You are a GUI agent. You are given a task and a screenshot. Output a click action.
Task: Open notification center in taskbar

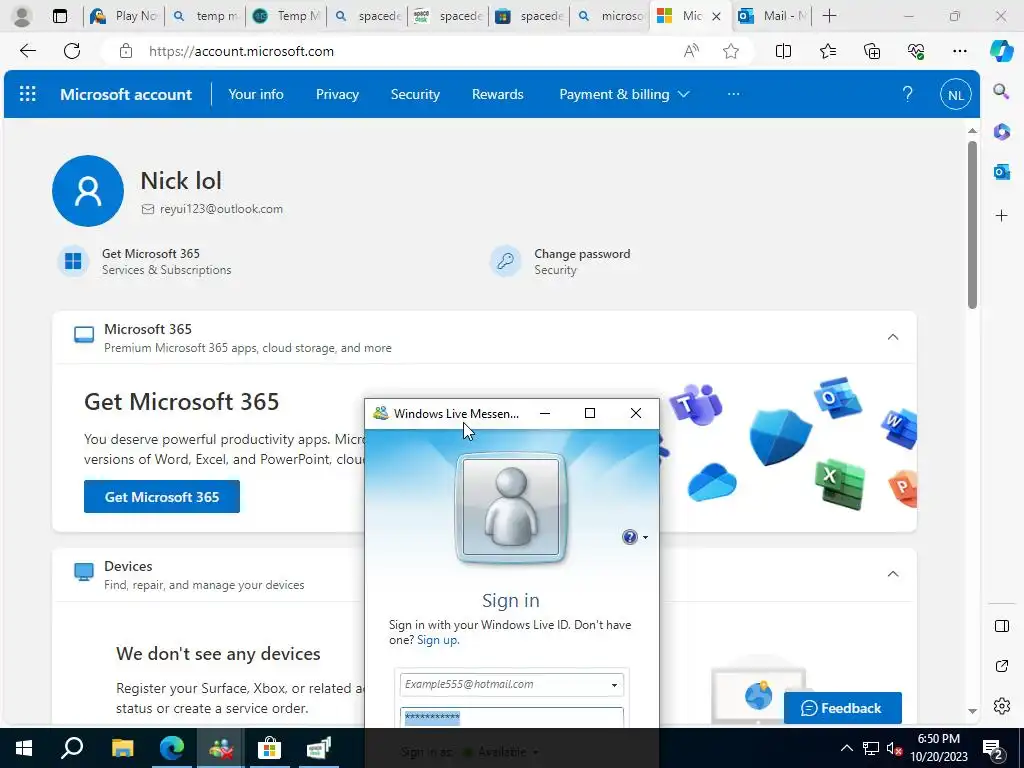click(x=993, y=749)
